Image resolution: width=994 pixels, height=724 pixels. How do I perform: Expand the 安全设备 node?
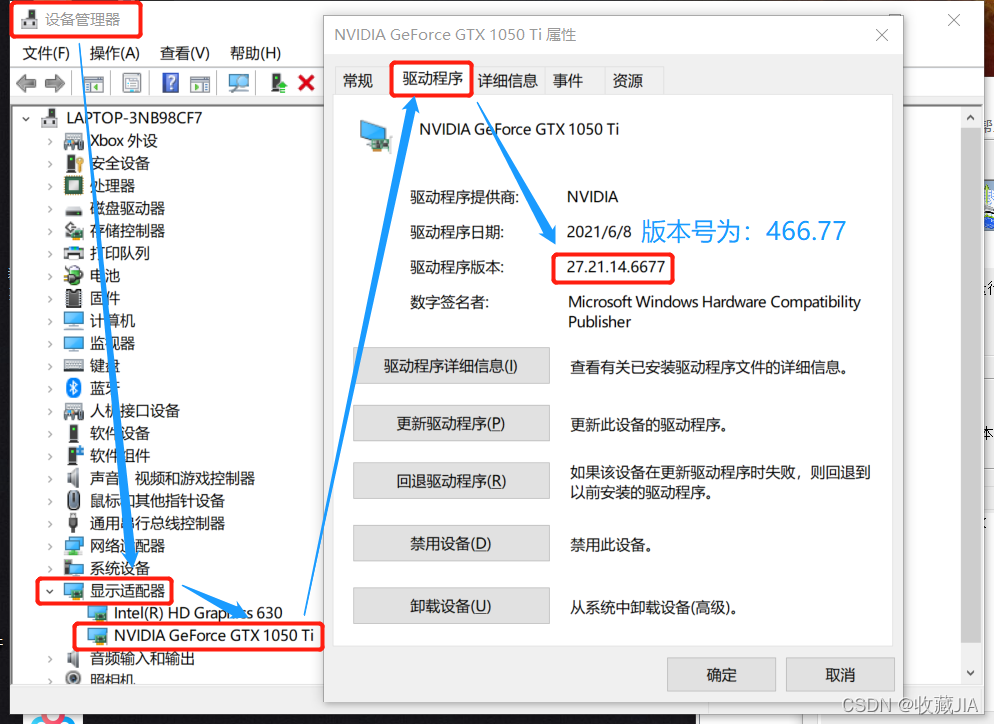[x=49, y=164]
